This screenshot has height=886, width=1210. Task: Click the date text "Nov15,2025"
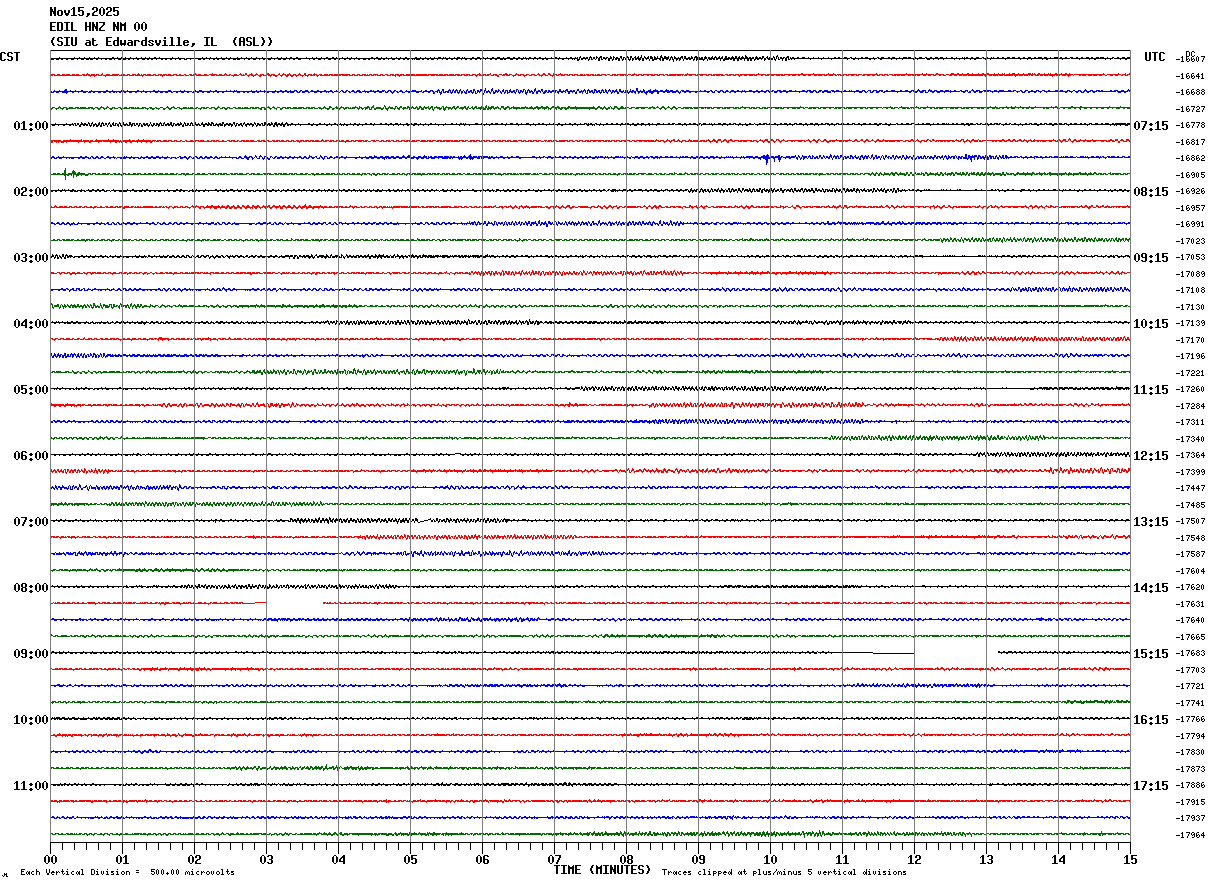tap(84, 12)
